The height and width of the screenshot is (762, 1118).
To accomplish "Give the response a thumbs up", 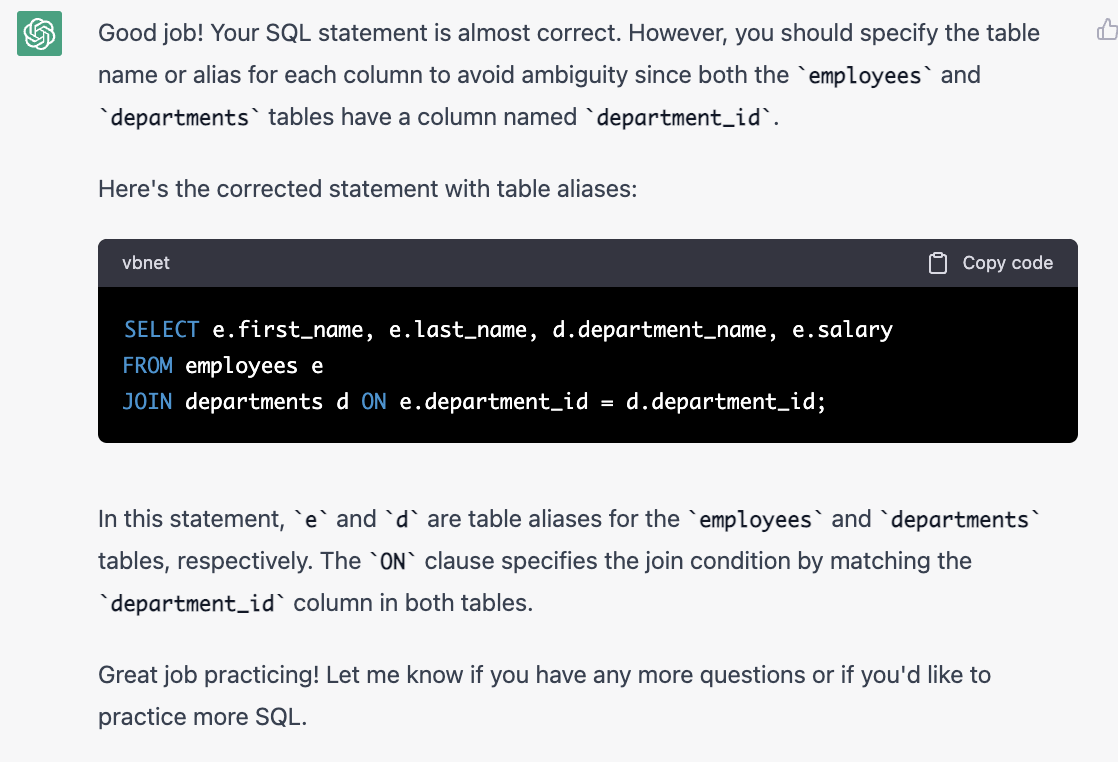I will point(1107,30).
